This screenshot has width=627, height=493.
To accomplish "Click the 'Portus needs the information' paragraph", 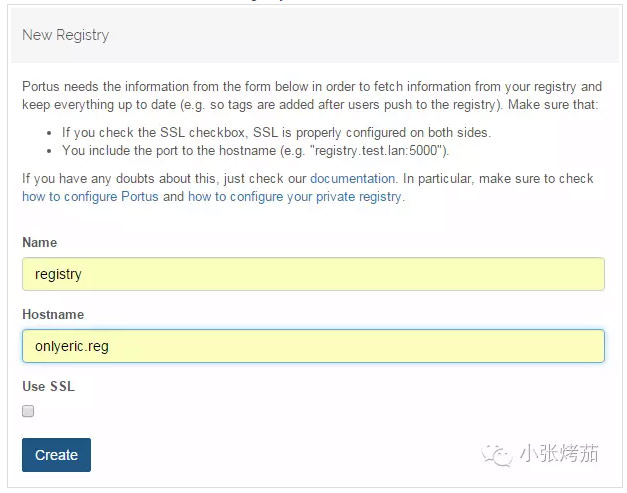I will point(312,96).
